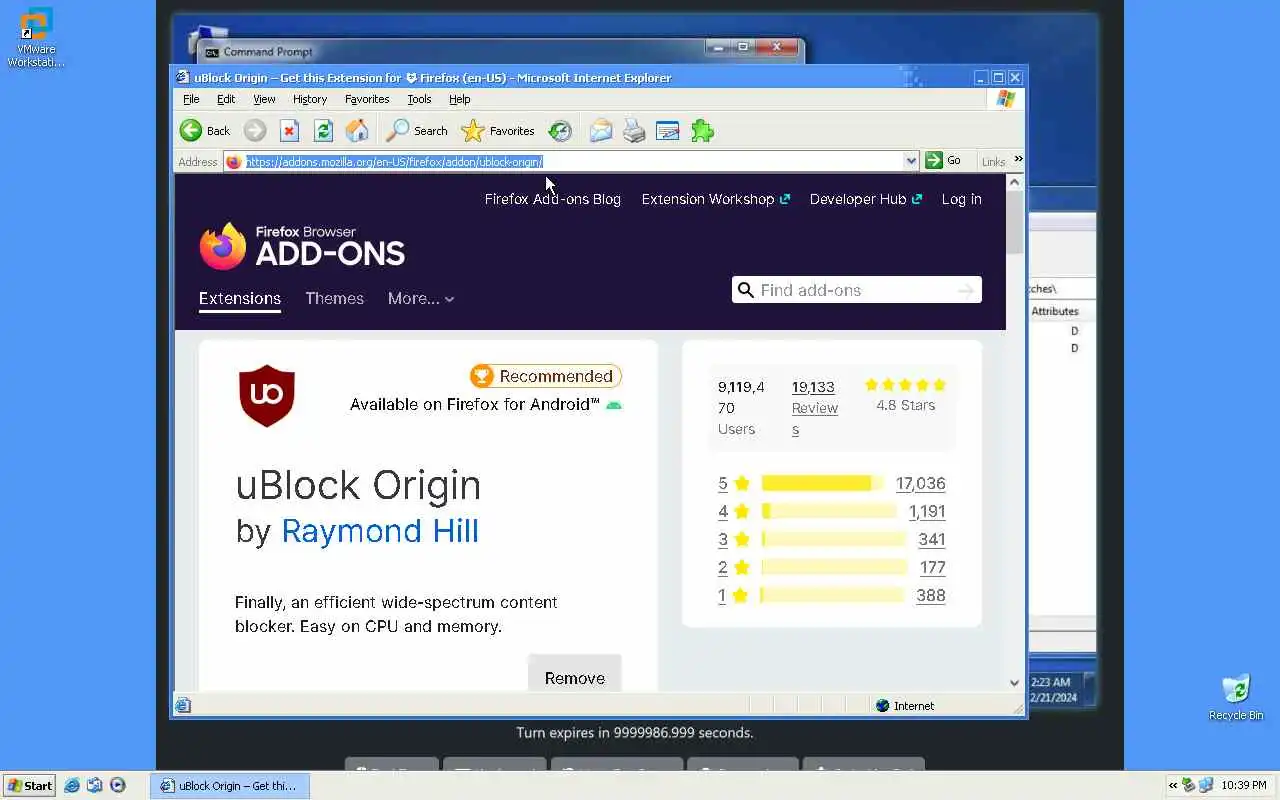Expand hidden system tray icons chevron

coord(1174,785)
